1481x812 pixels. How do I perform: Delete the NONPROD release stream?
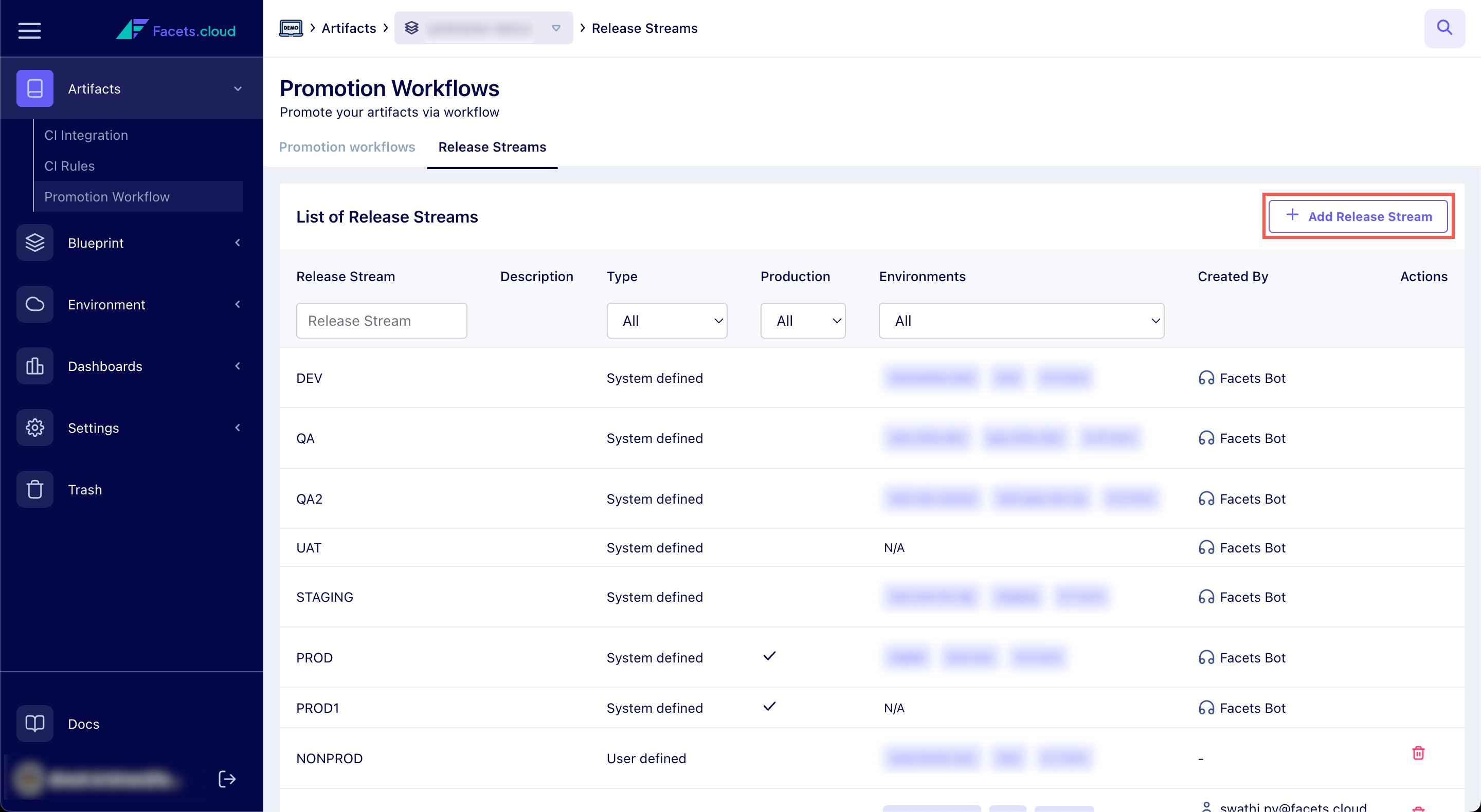click(x=1418, y=753)
